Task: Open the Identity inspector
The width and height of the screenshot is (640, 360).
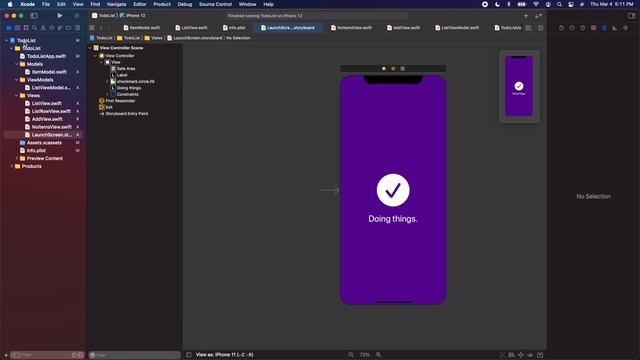Action: point(593,28)
